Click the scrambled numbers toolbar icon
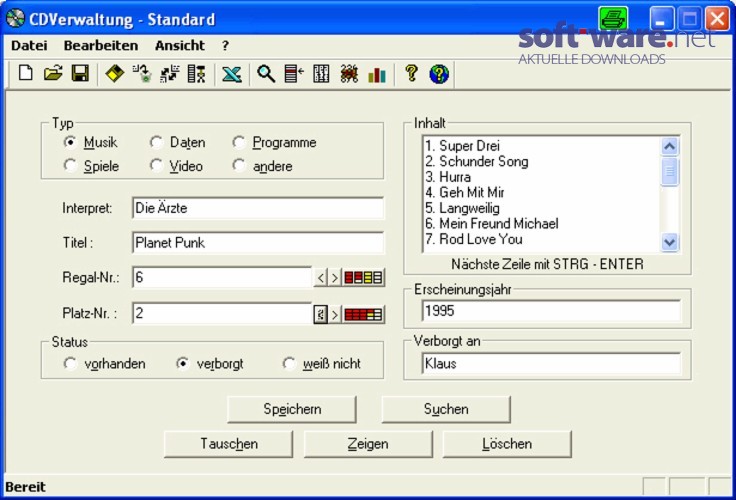736x500 pixels. (349, 74)
